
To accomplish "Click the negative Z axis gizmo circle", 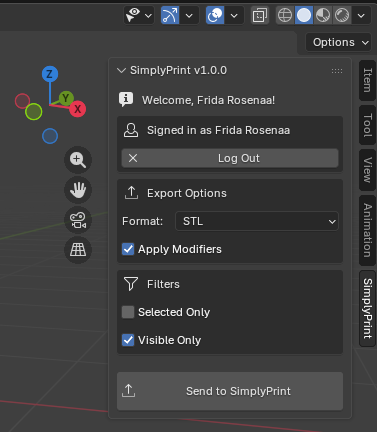I will pos(50,136).
